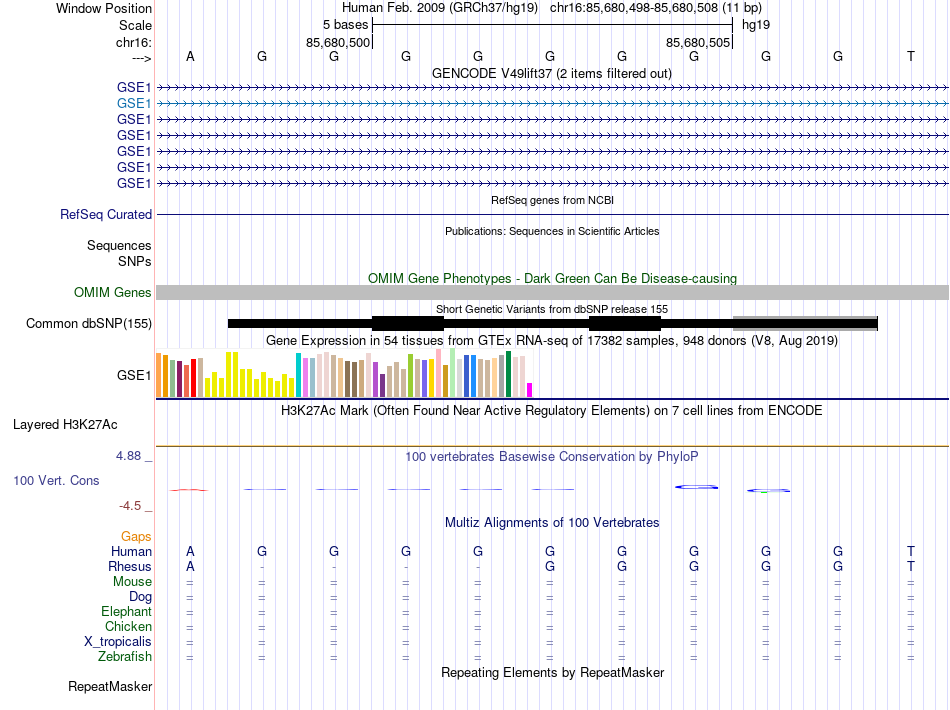Viewport: 950px width, 710px height.
Task: Click the SNPs label under Publications
Action: coord(135,261)
